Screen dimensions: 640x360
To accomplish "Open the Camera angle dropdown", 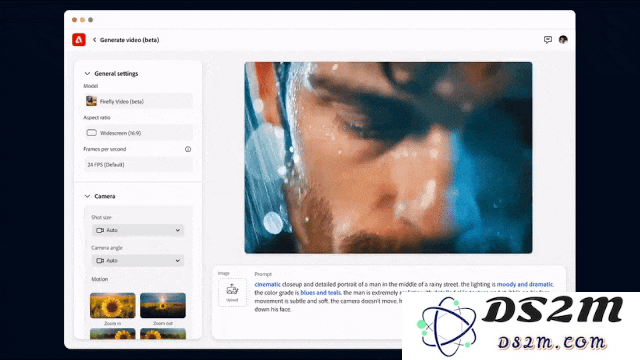I will (138, 260).
